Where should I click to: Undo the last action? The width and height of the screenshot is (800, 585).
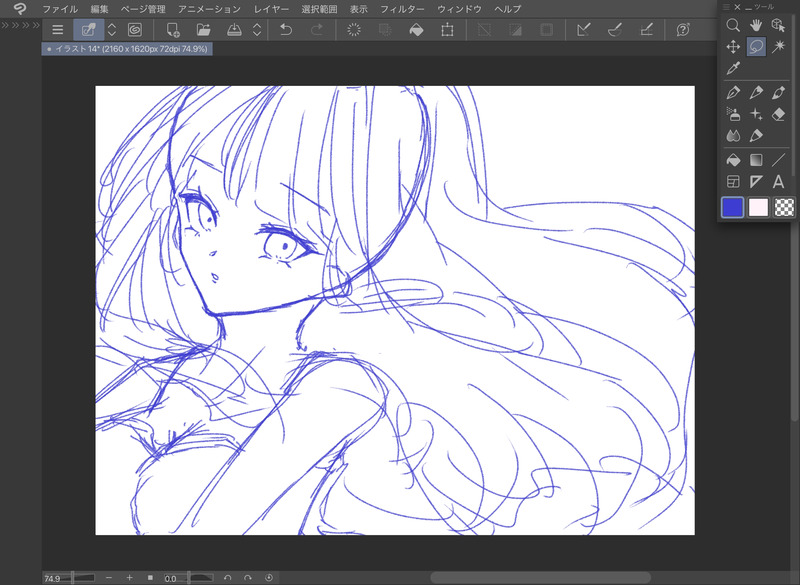click(x=286, y=30)
